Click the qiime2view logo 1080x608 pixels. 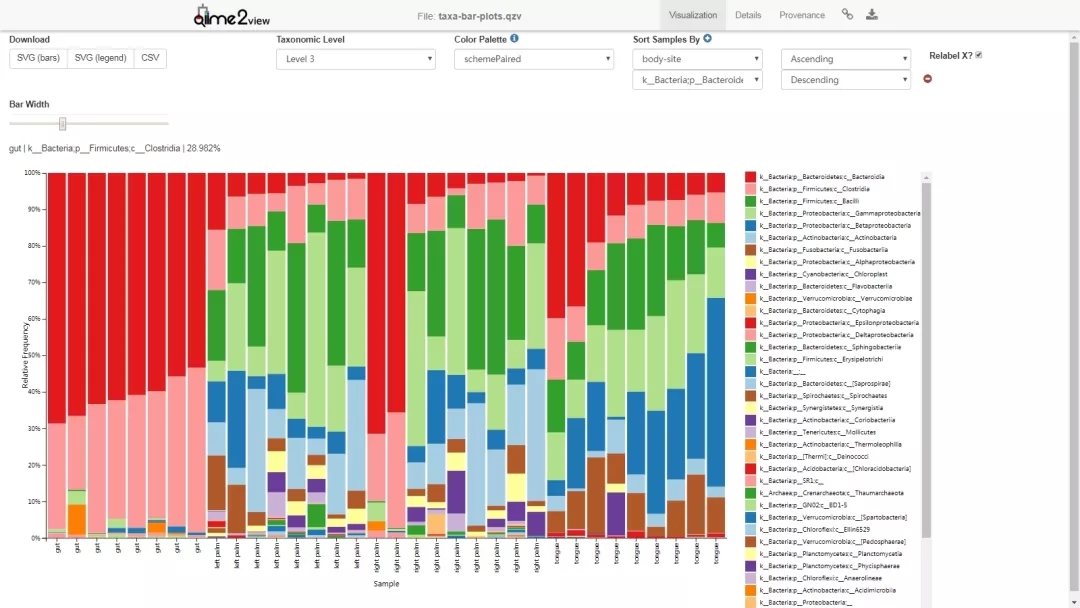tap(231, 15)
